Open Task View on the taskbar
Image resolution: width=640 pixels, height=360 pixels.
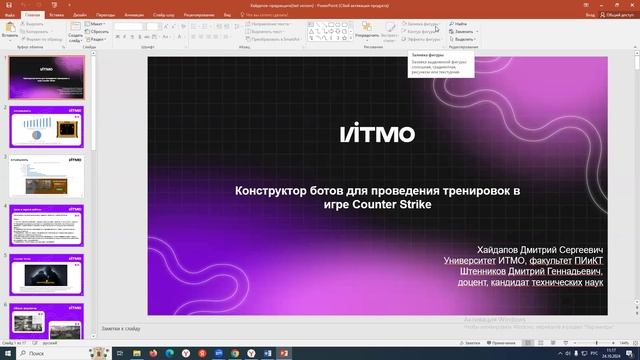(120, 353)
